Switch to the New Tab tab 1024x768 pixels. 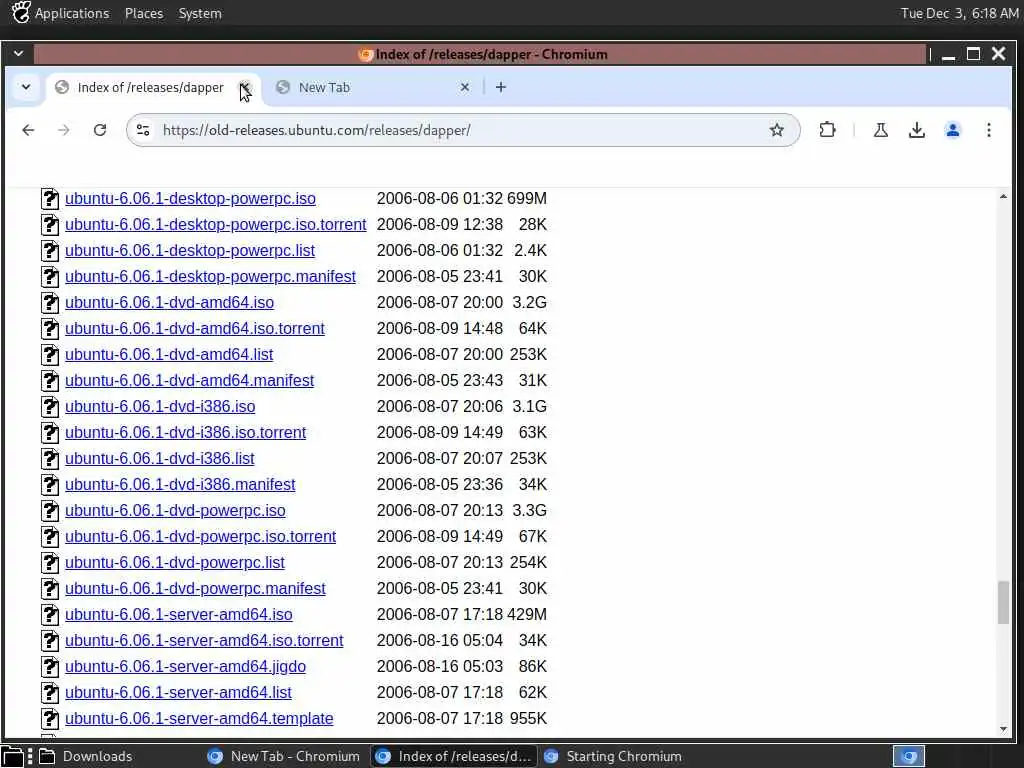tap(372, 87)
